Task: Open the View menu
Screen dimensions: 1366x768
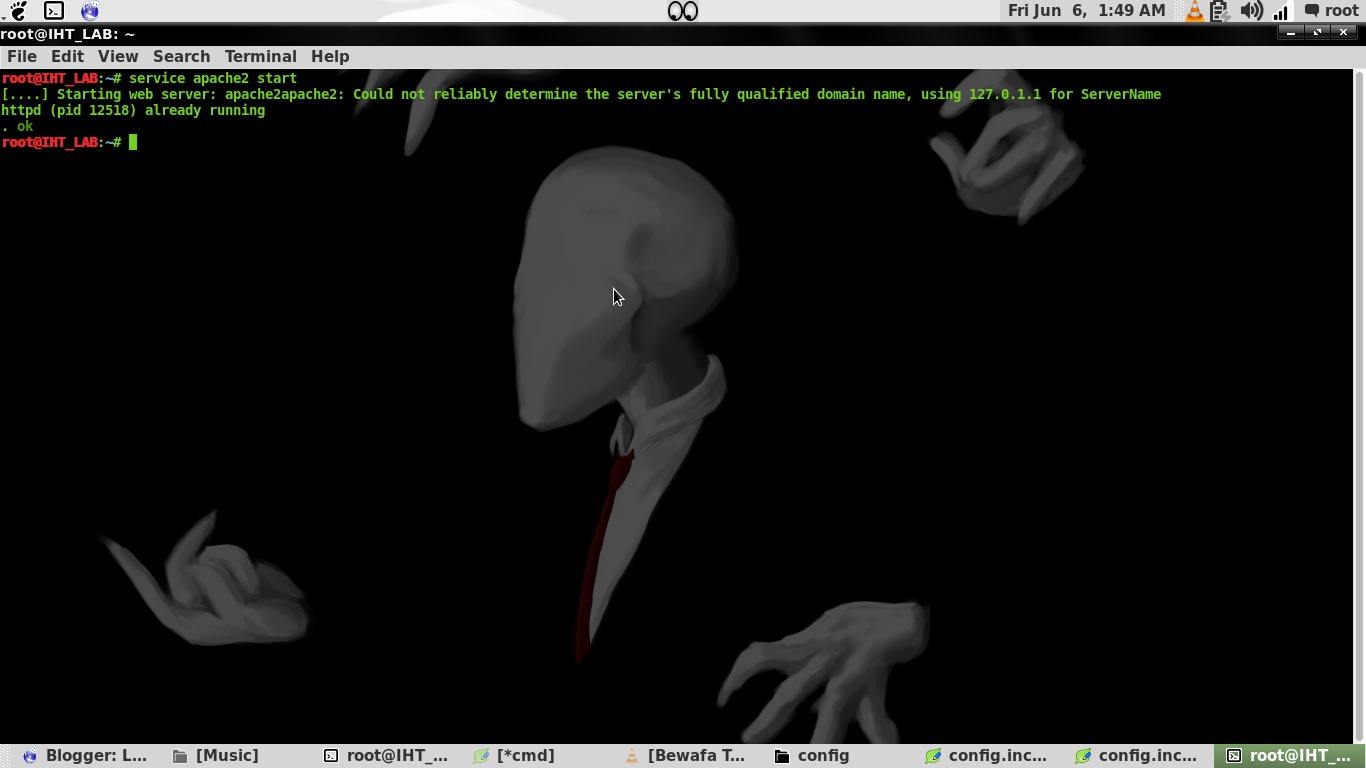Action: pos(118,57)
